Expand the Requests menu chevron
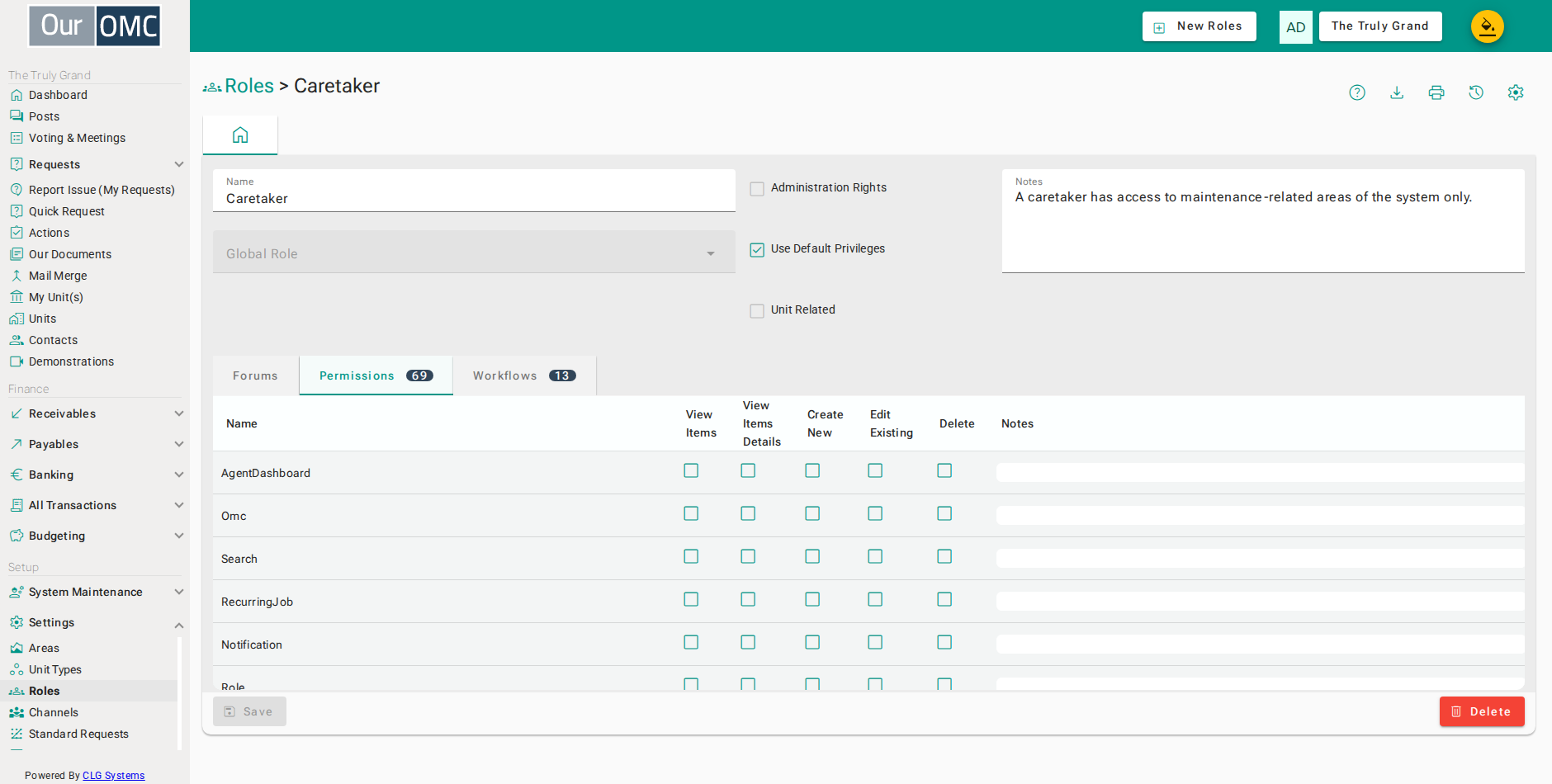The height and width of the screenshot is (784, 1552). tap(179, 164)
